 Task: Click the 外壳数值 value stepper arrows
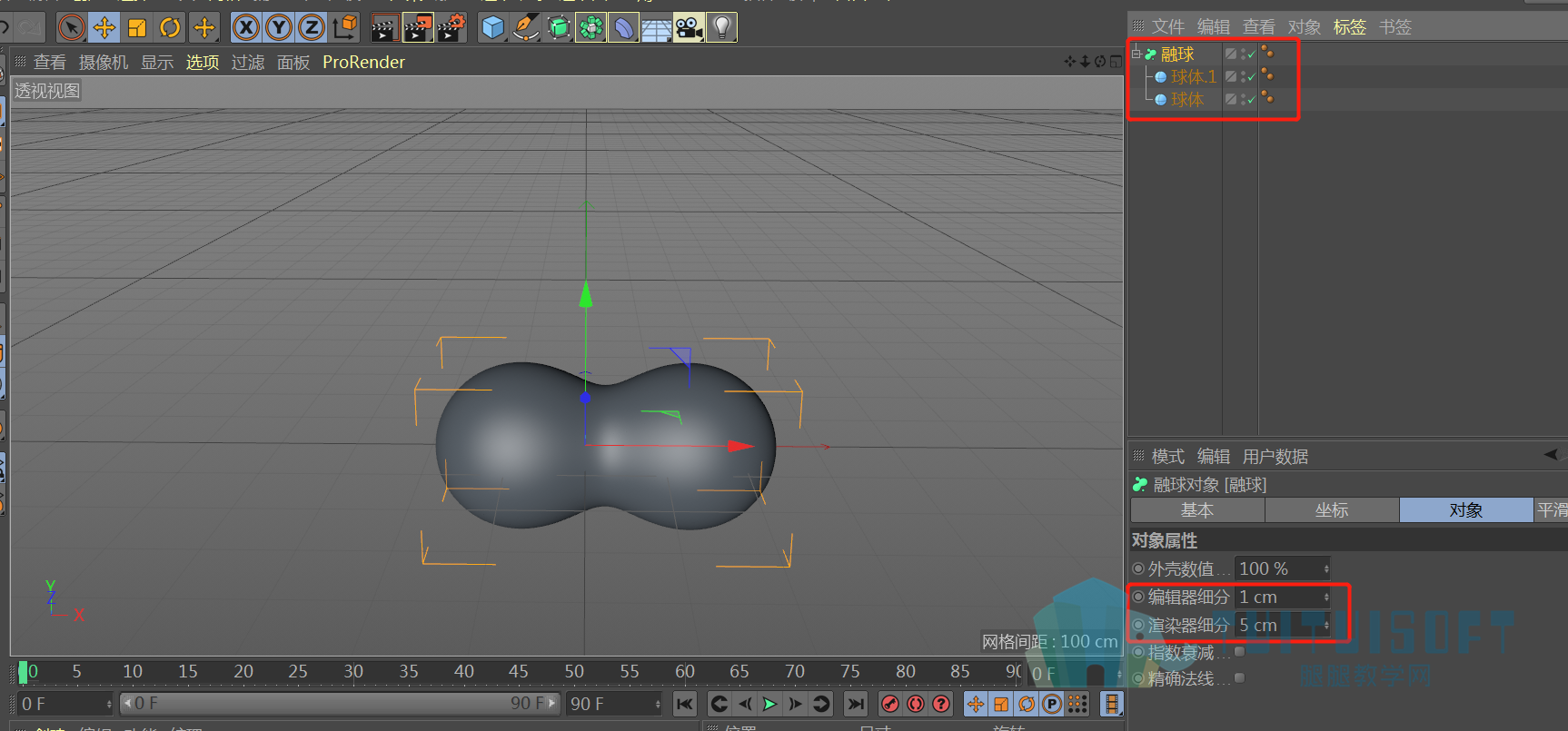pos(1325,568)
